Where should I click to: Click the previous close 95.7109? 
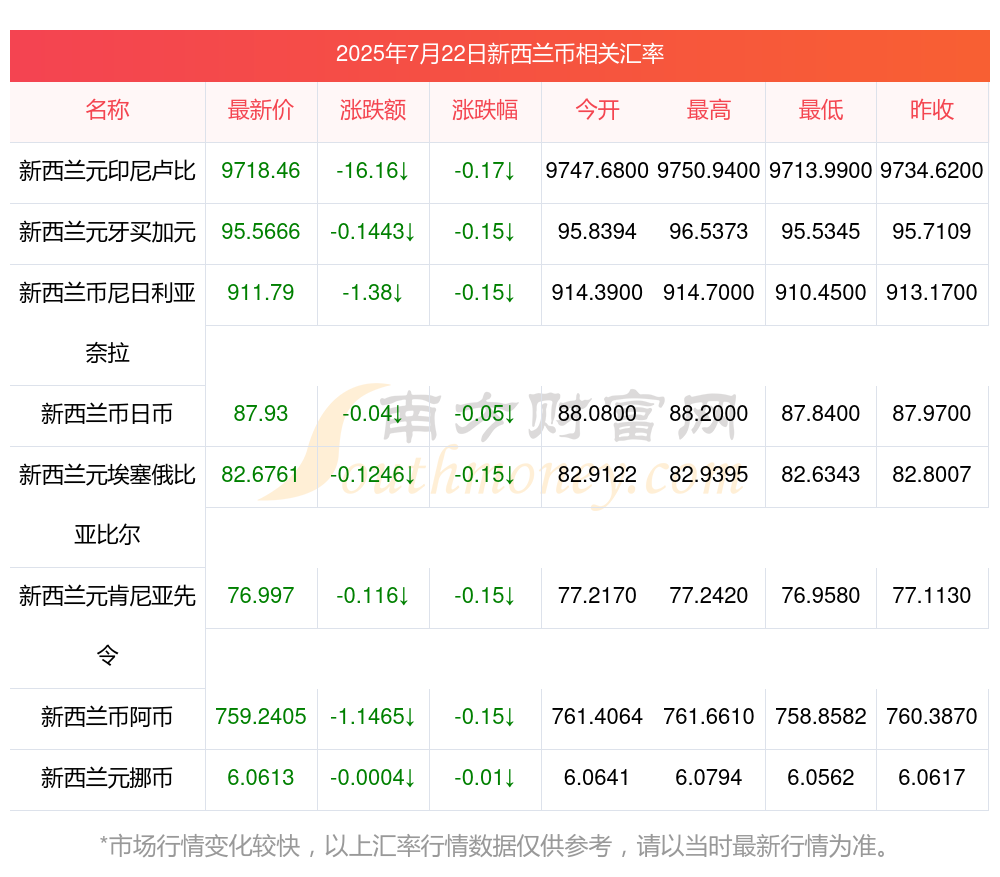932,232
